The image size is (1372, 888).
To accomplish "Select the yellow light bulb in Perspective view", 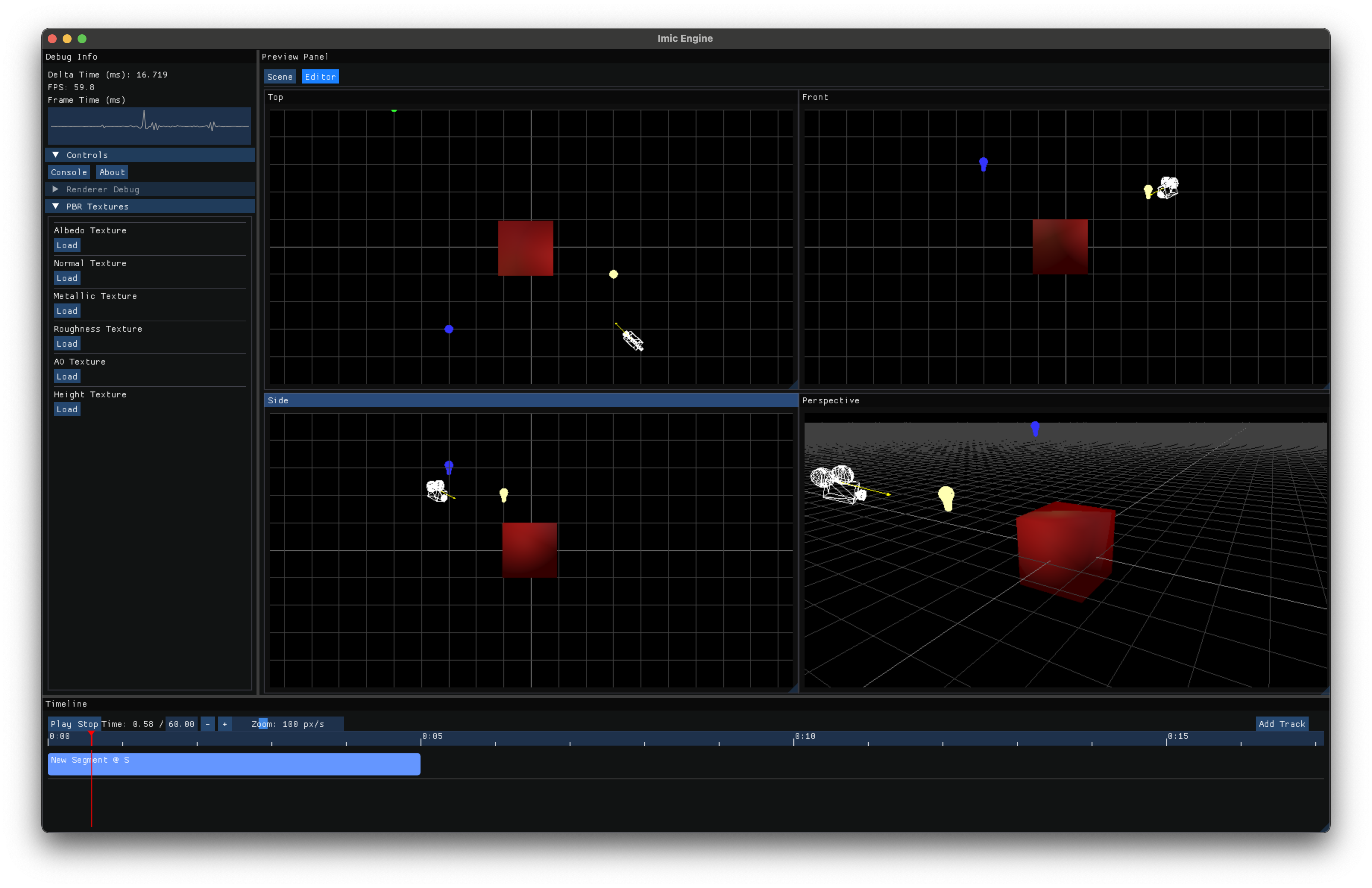I will coord(946,498).
